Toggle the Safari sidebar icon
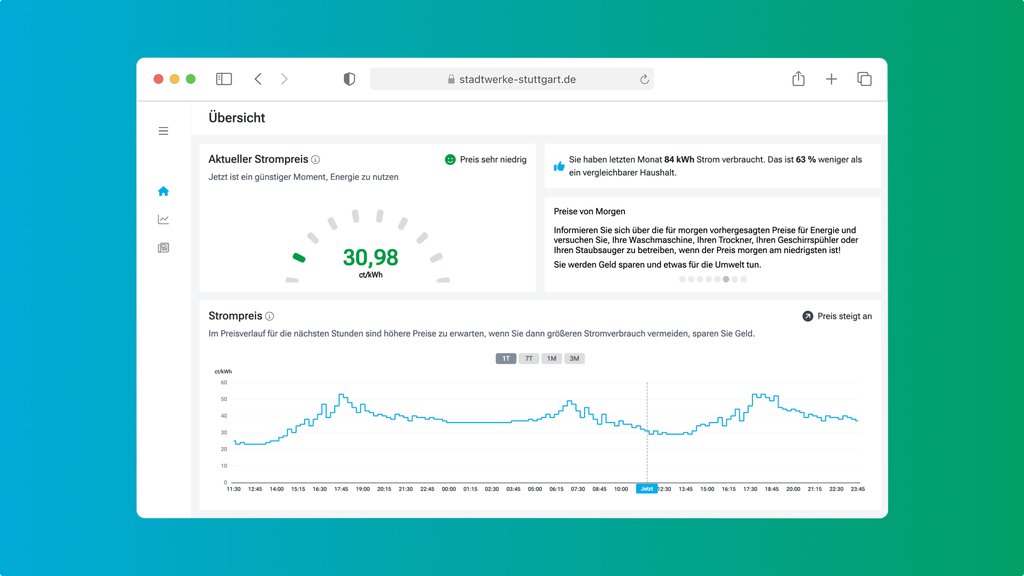The width and height of the screenshot is (1024, 576). [224, 79]
